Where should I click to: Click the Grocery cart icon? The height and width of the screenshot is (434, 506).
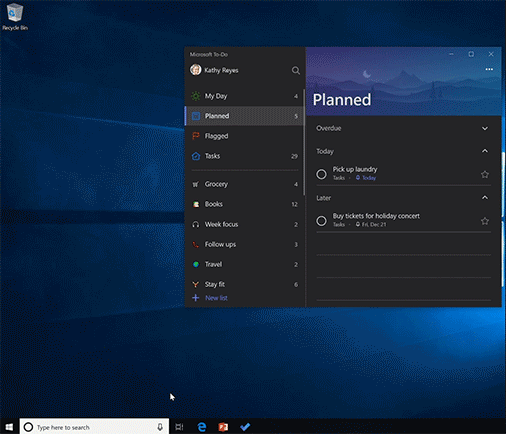click(196, 184)
